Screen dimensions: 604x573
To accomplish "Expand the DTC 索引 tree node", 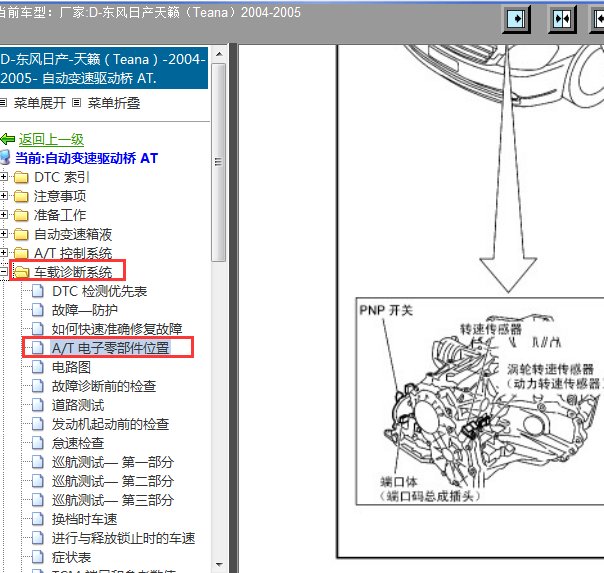I will click(3, 177).
